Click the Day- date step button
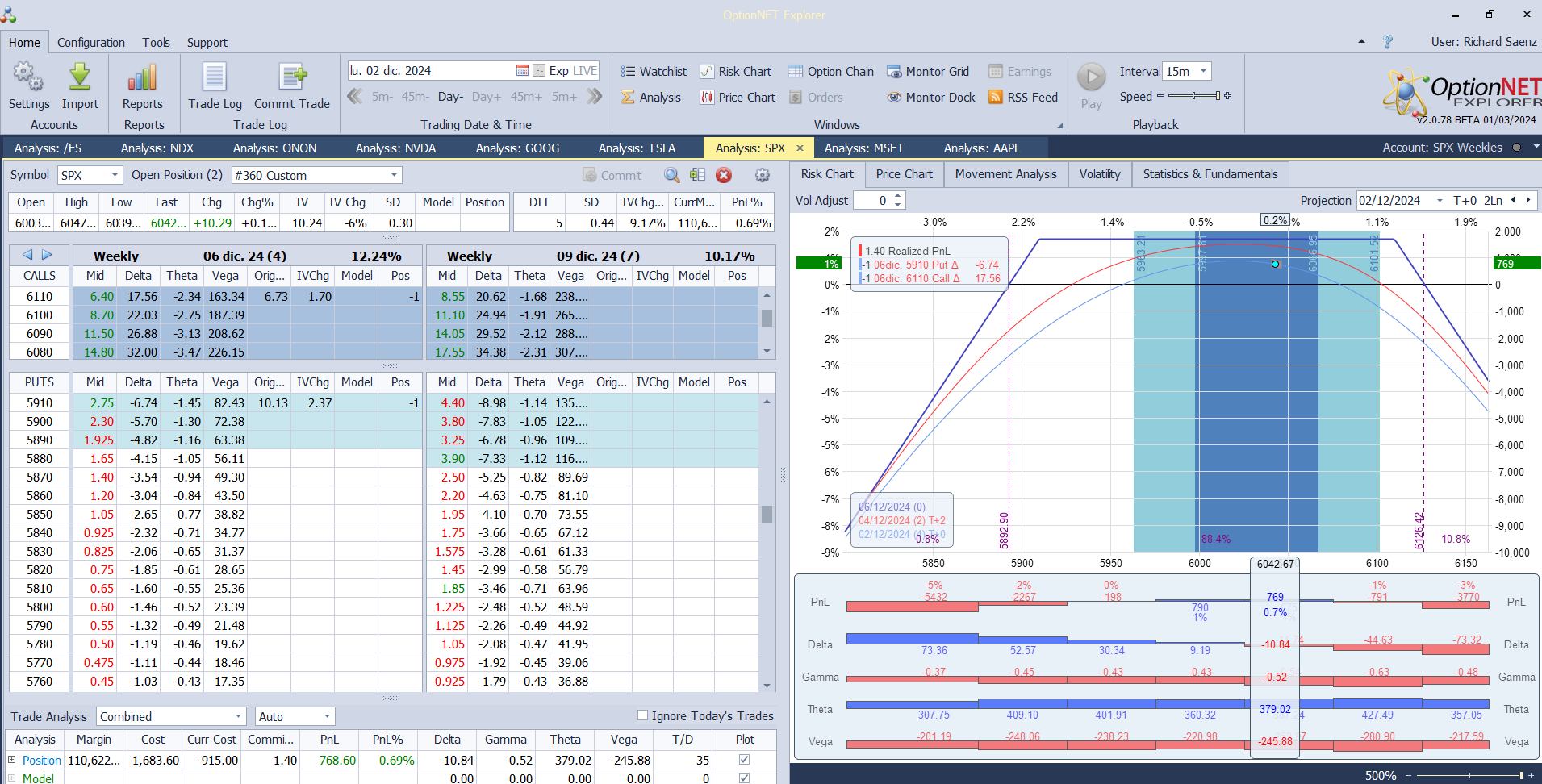1542x784 pixels. click(x=450, y=97)
